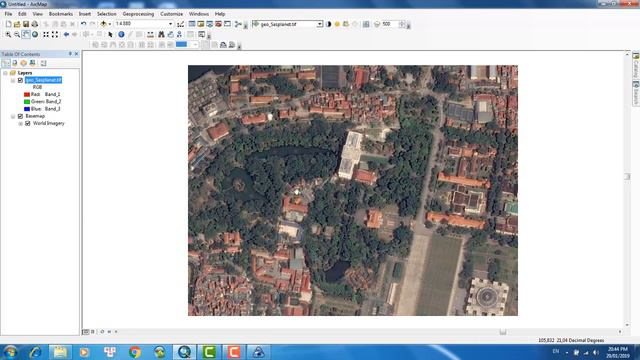Open Table of Contents options
Image resolution: width=640 pixels, height=360 pixels.
coord(44,63)
